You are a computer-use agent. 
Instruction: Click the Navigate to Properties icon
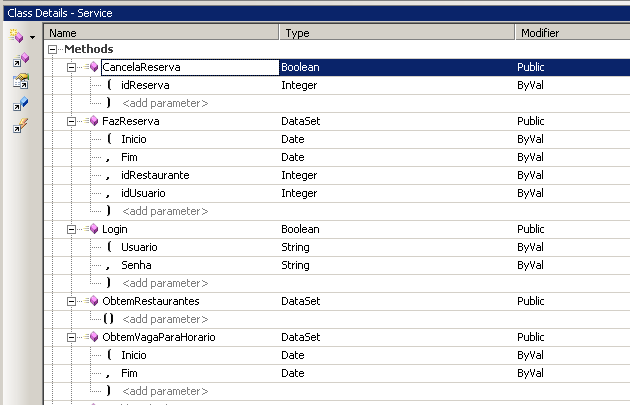(x=20, y=82)
